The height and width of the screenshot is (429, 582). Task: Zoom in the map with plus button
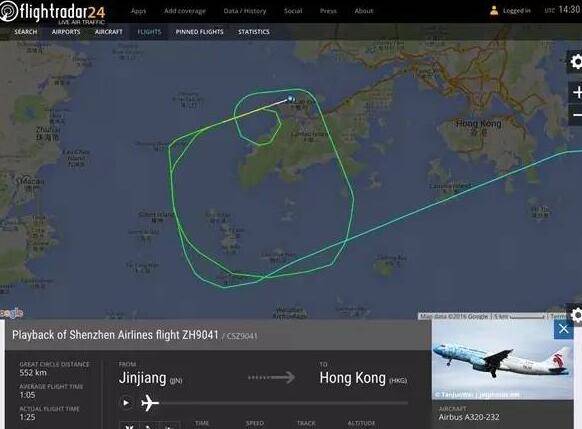tap(576, 92)
